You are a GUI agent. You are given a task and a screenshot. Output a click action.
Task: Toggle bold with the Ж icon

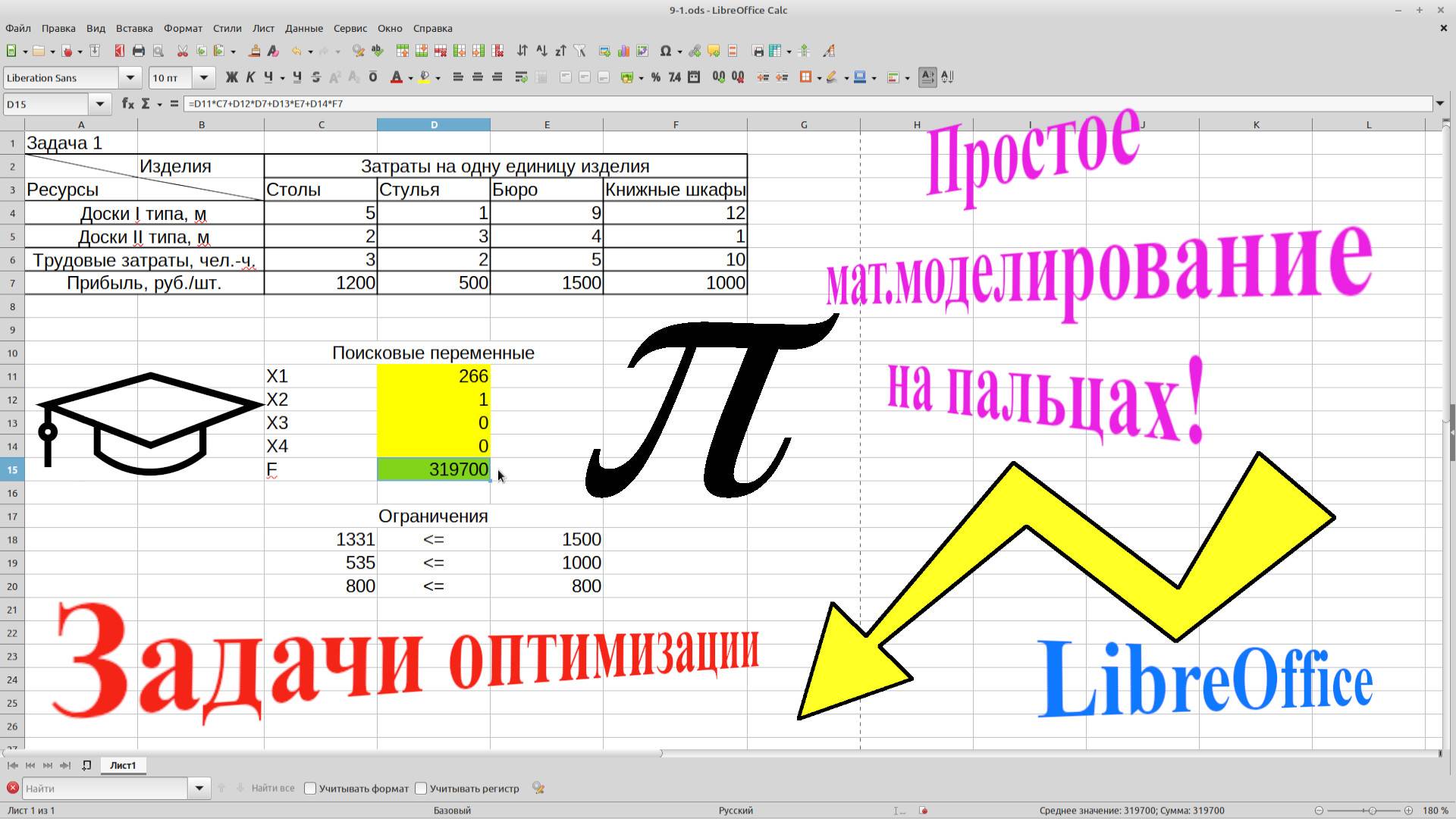[x=231, y=77]
